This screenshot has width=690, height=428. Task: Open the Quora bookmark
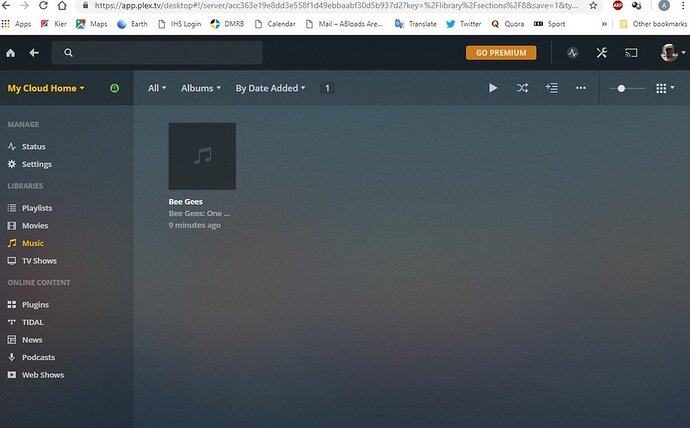point(508,24)
